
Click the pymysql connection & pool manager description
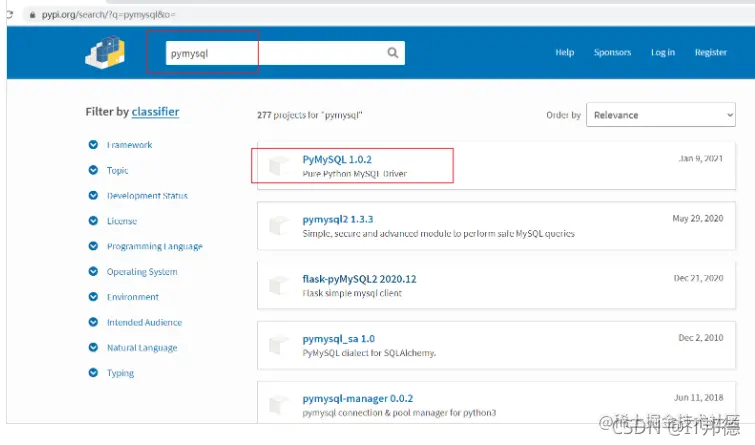click(x=399, y=413)
